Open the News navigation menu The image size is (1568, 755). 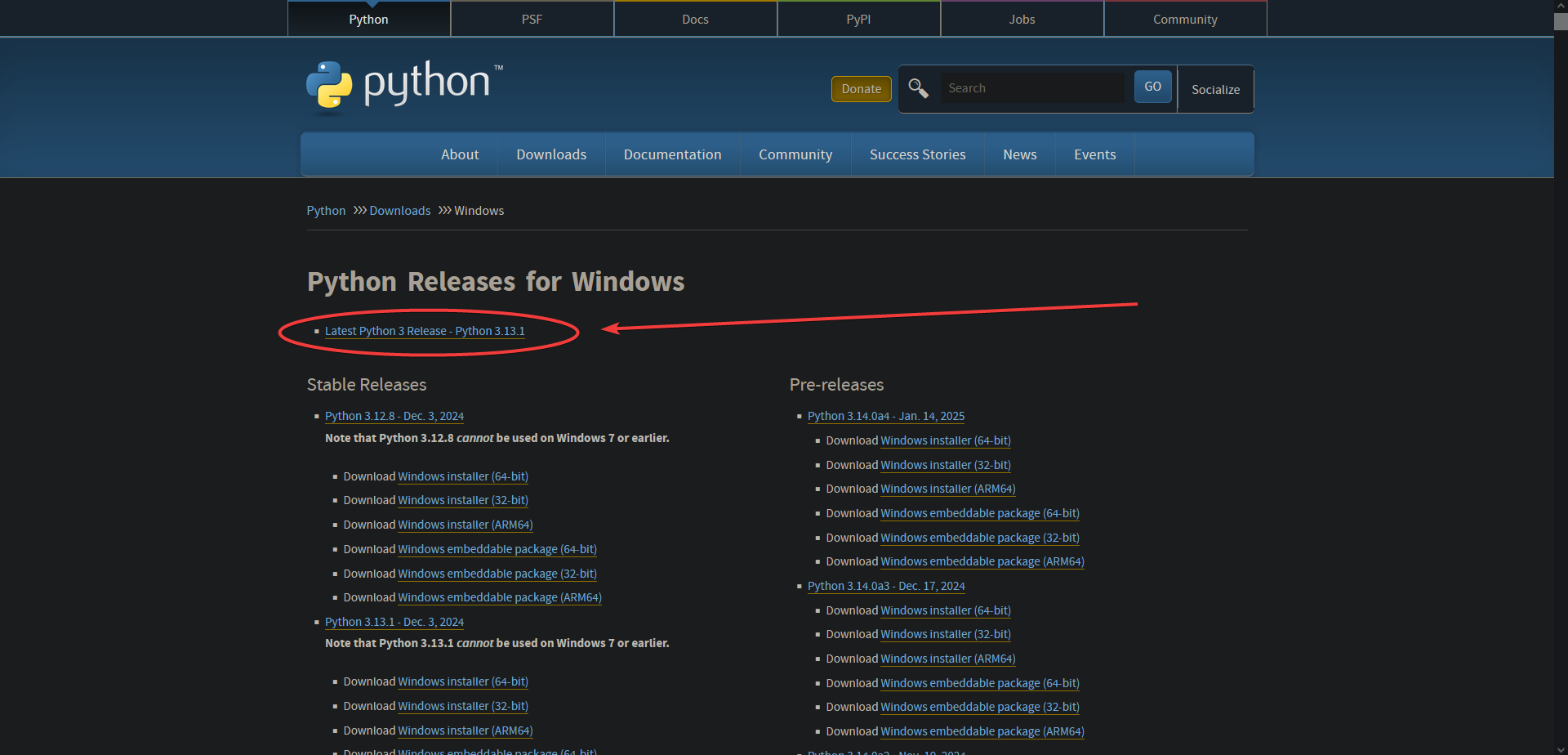pos(1019,154)
